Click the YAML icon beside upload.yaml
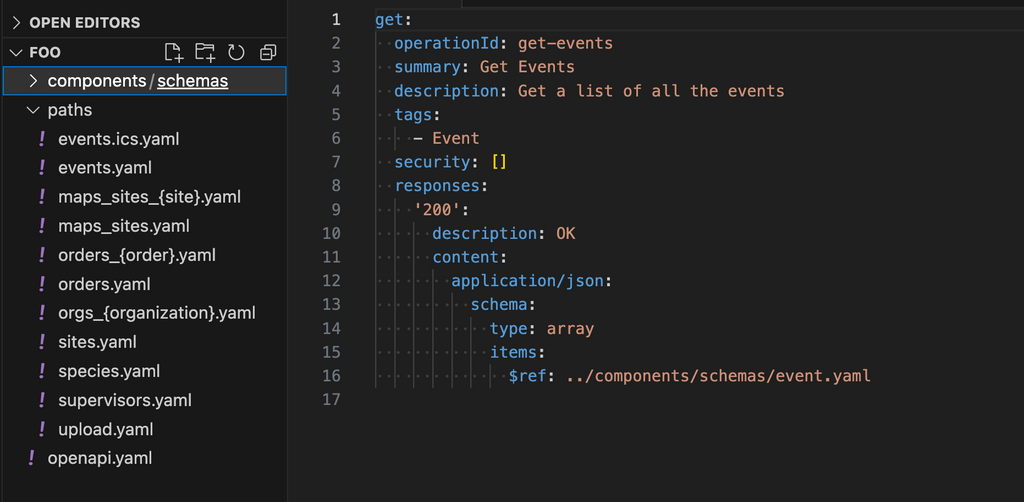 pos(42,429)
